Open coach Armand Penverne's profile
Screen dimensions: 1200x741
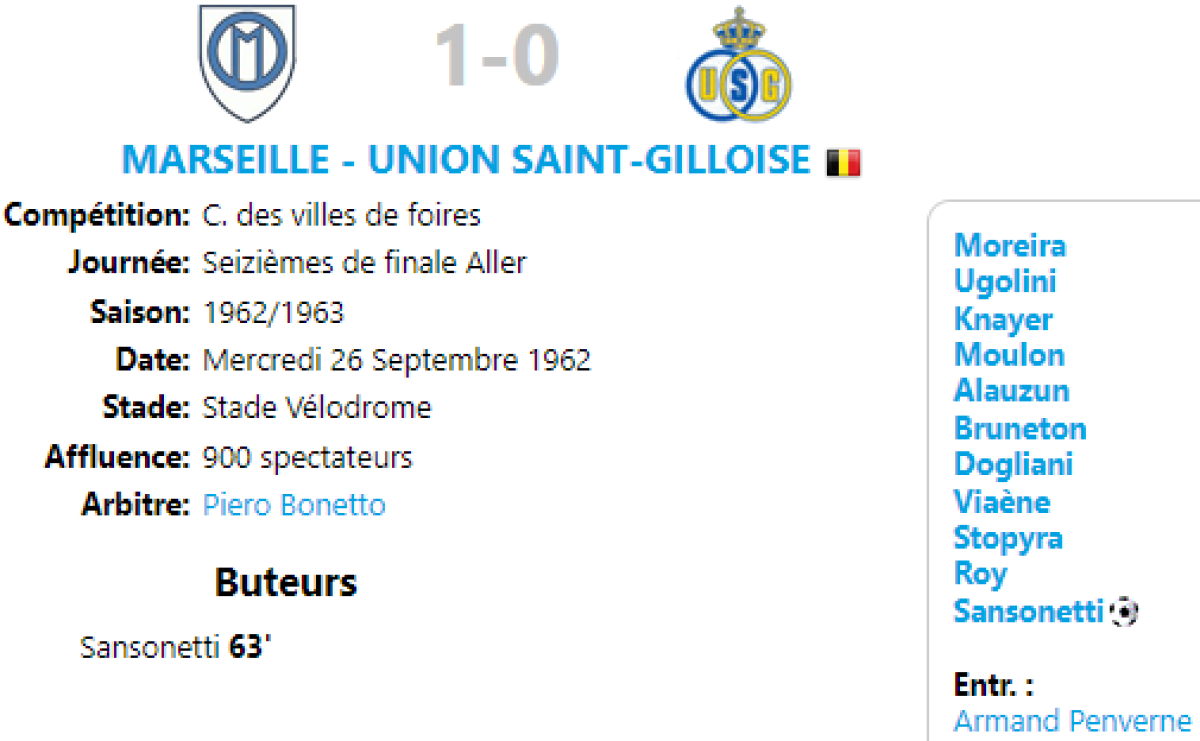(x=1073, y=721)
